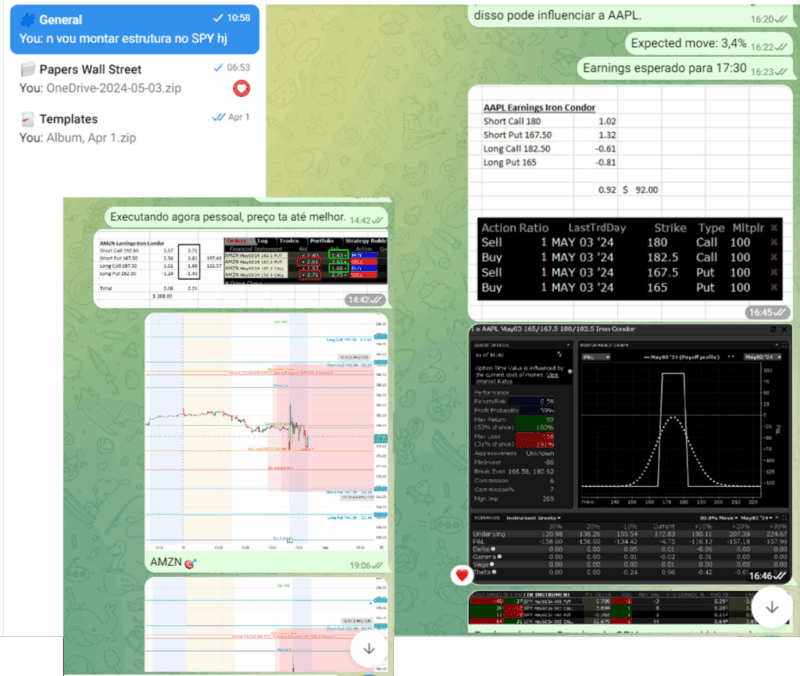
Task: Click the "disso pode influenciar a AAPL." message
Action: click(x=557, y=15)
